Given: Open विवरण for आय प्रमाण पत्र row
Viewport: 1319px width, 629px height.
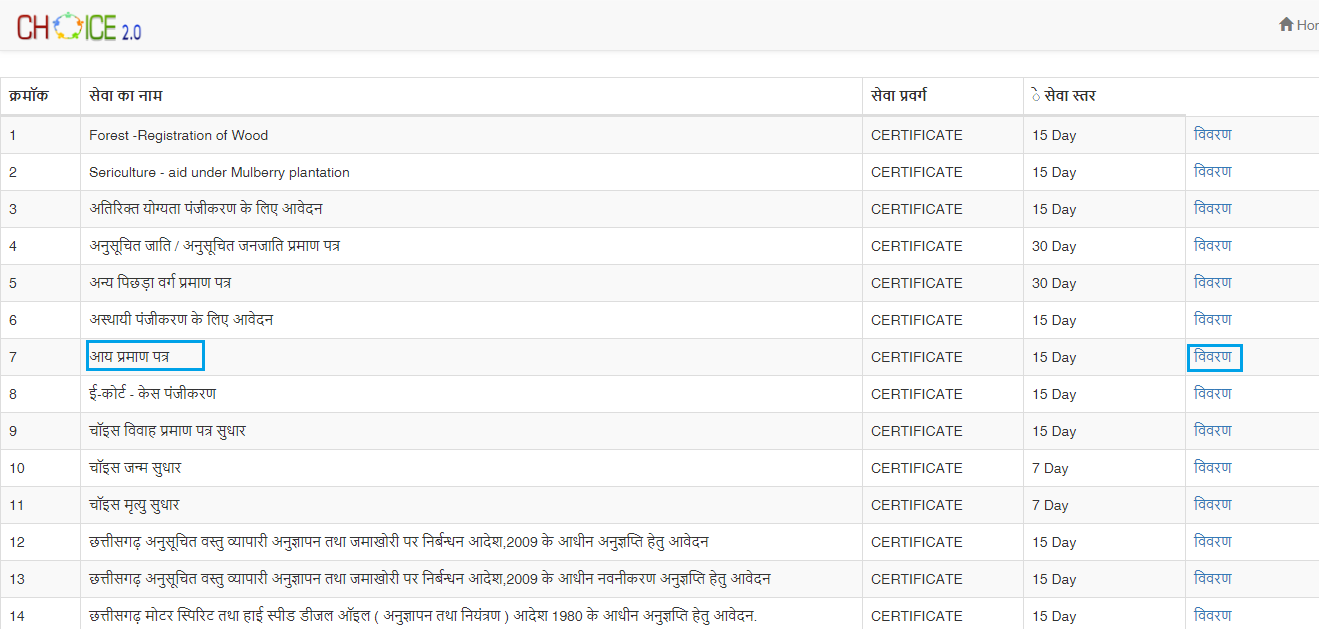Looking at the screenshot, I should [x=1213, y=356].
